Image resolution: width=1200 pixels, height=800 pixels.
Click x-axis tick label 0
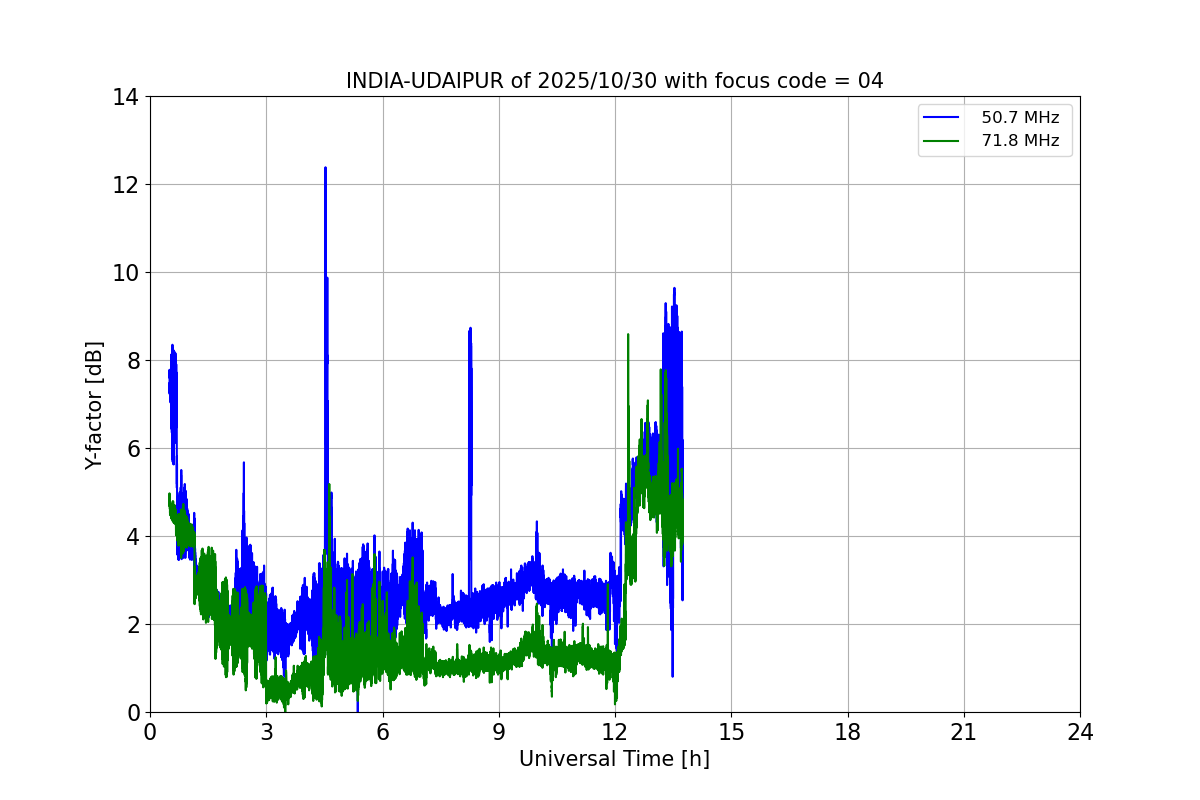(150, 732)
